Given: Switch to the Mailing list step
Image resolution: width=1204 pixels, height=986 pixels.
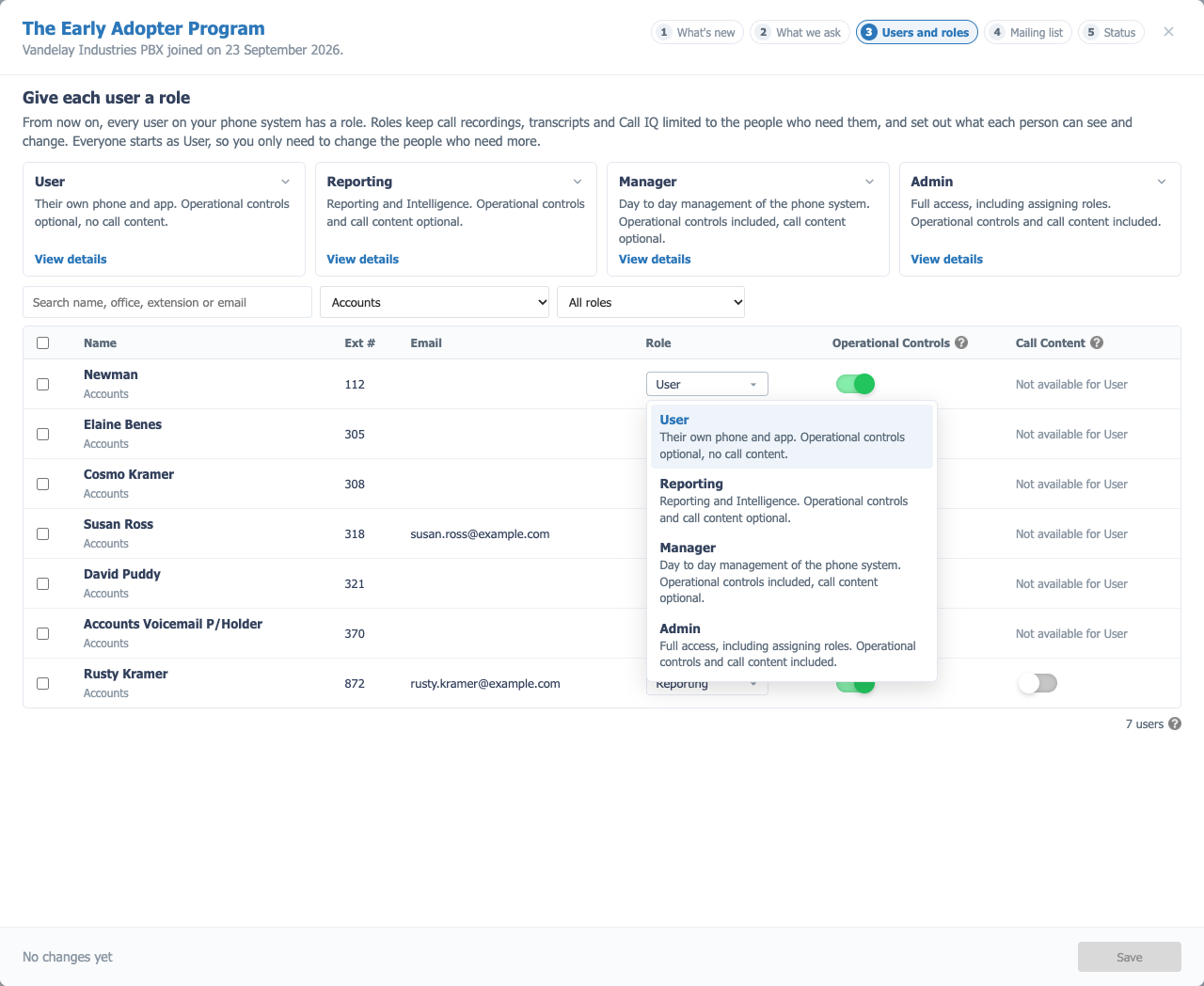Looking at the screenshot, I should click(x=1027, y=32).
